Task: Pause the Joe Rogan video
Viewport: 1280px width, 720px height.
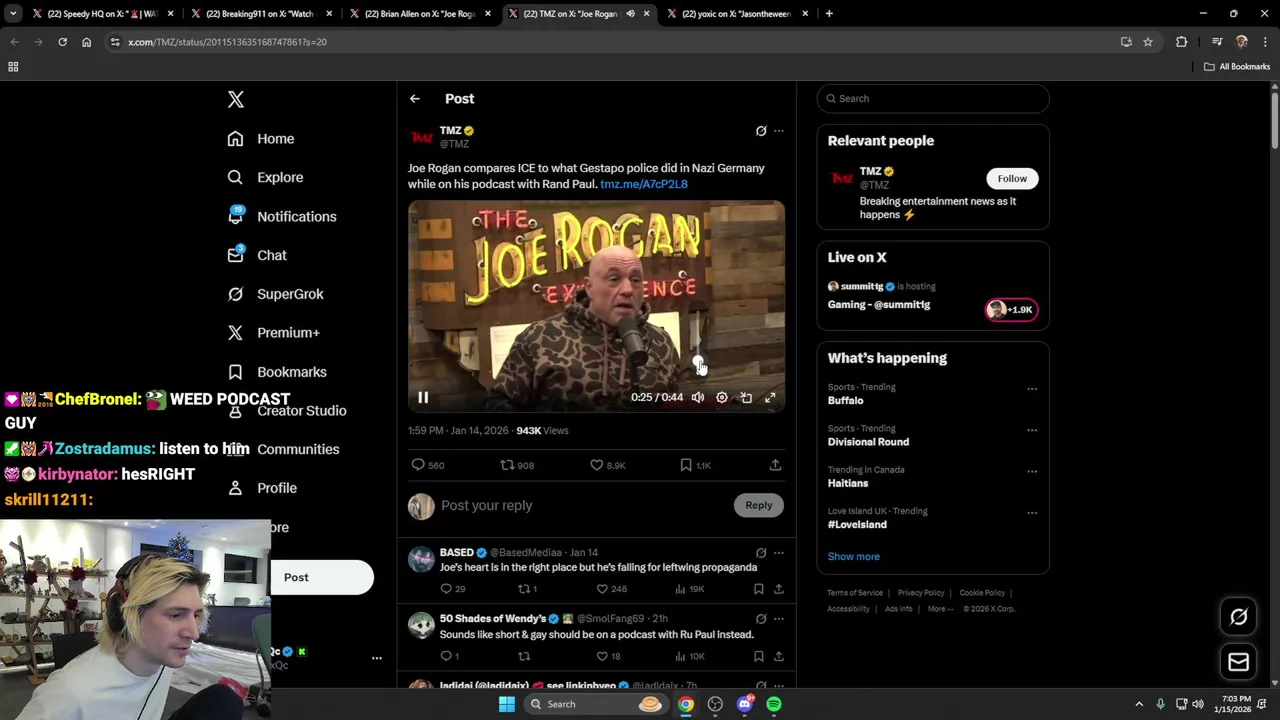Action: point(423,397)
